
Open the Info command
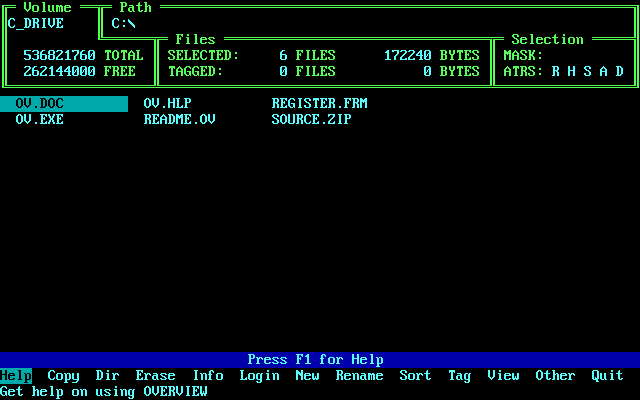coord(208,376)
